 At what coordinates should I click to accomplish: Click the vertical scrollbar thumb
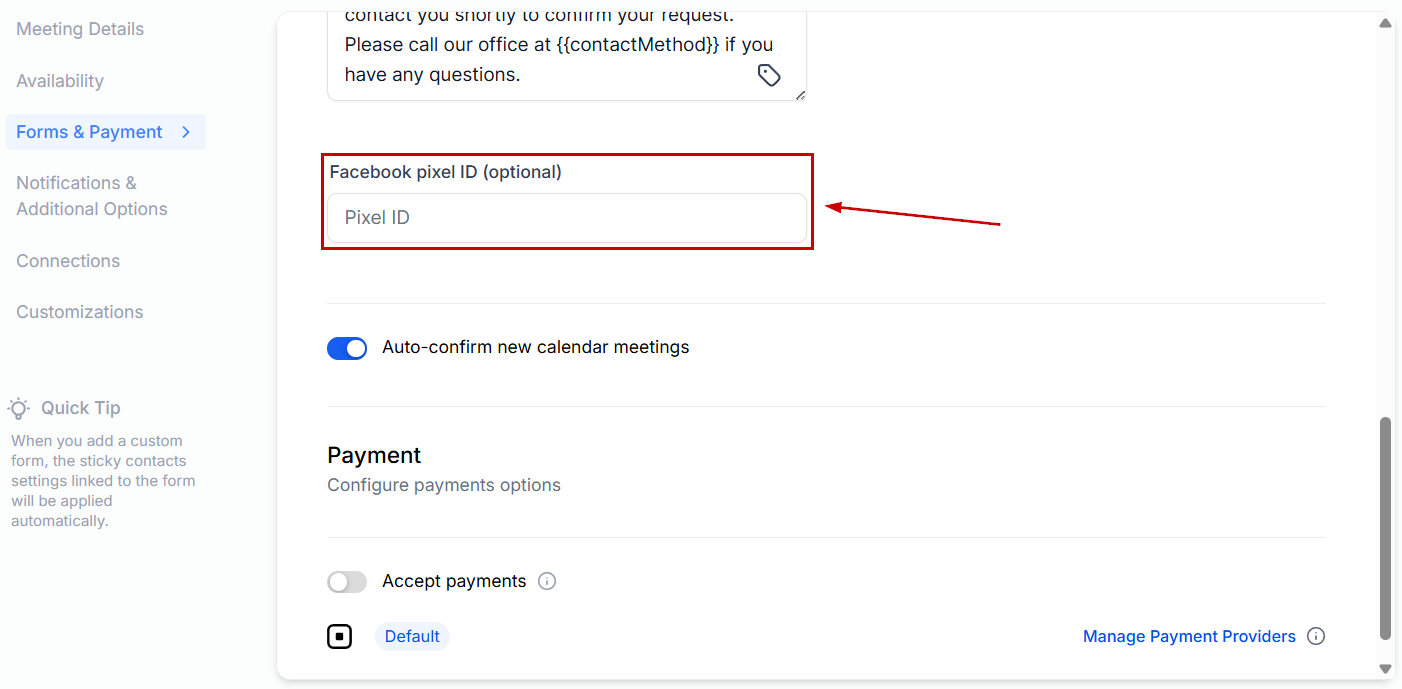tap(1385, 527)
